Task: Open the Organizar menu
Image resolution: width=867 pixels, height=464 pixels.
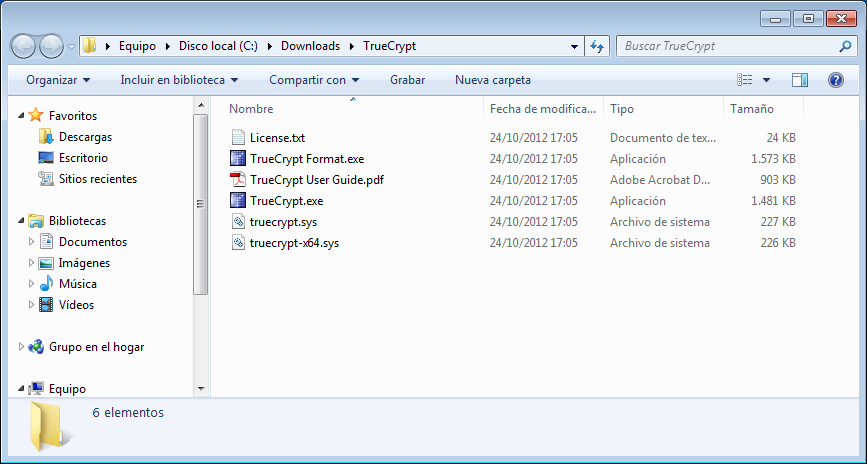Action: pos(58,80)
